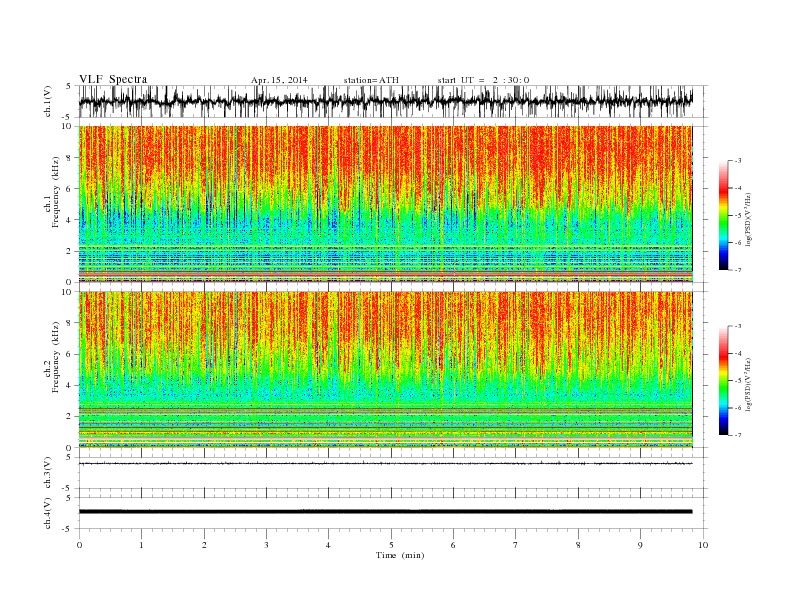Image resolution: width=792 pixels, height=612 pixels.
Task: Click the ch.1 spectrogram plot area
Action: (x=386, y=204)
